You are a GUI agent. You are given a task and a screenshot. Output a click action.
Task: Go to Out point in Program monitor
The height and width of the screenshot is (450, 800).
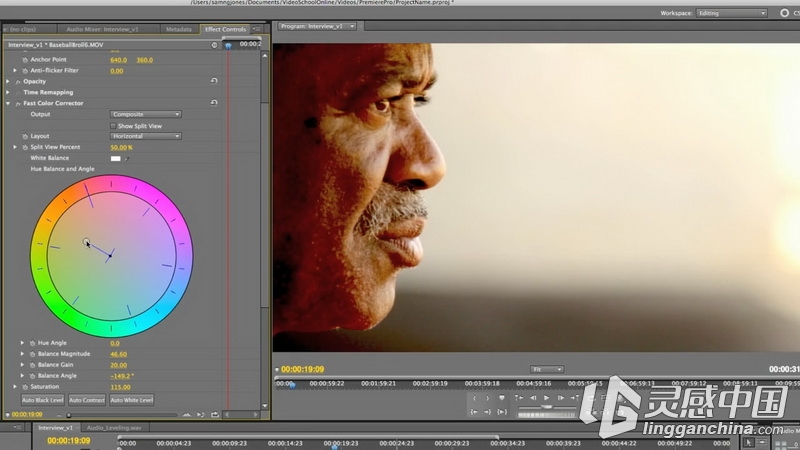pos(488,412)
